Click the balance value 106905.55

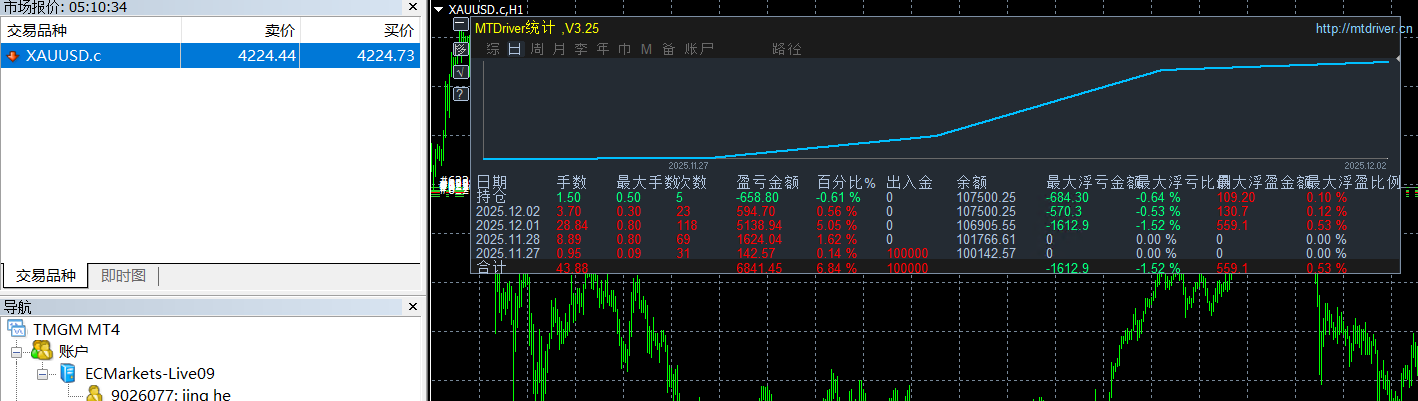tap(986, 225)
